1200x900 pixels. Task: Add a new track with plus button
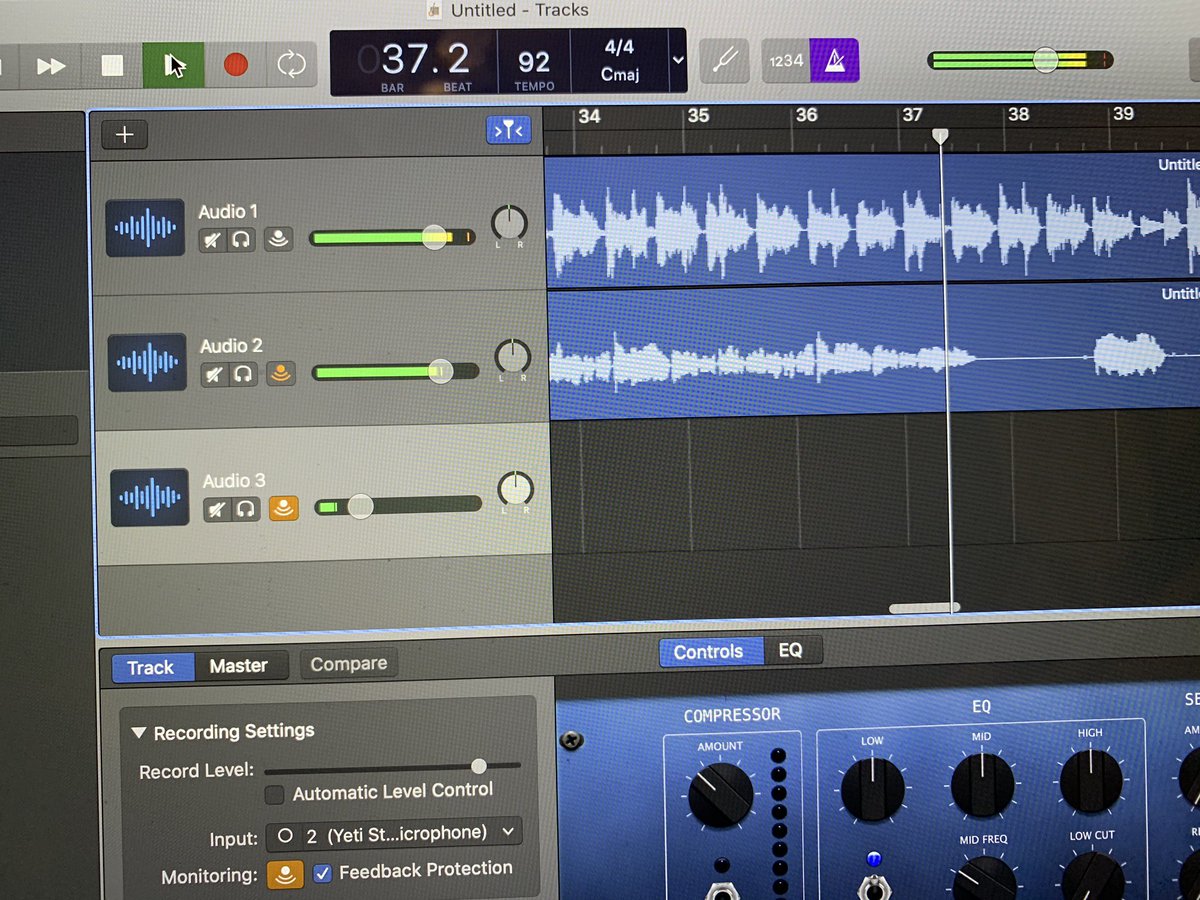pos(124,135)
